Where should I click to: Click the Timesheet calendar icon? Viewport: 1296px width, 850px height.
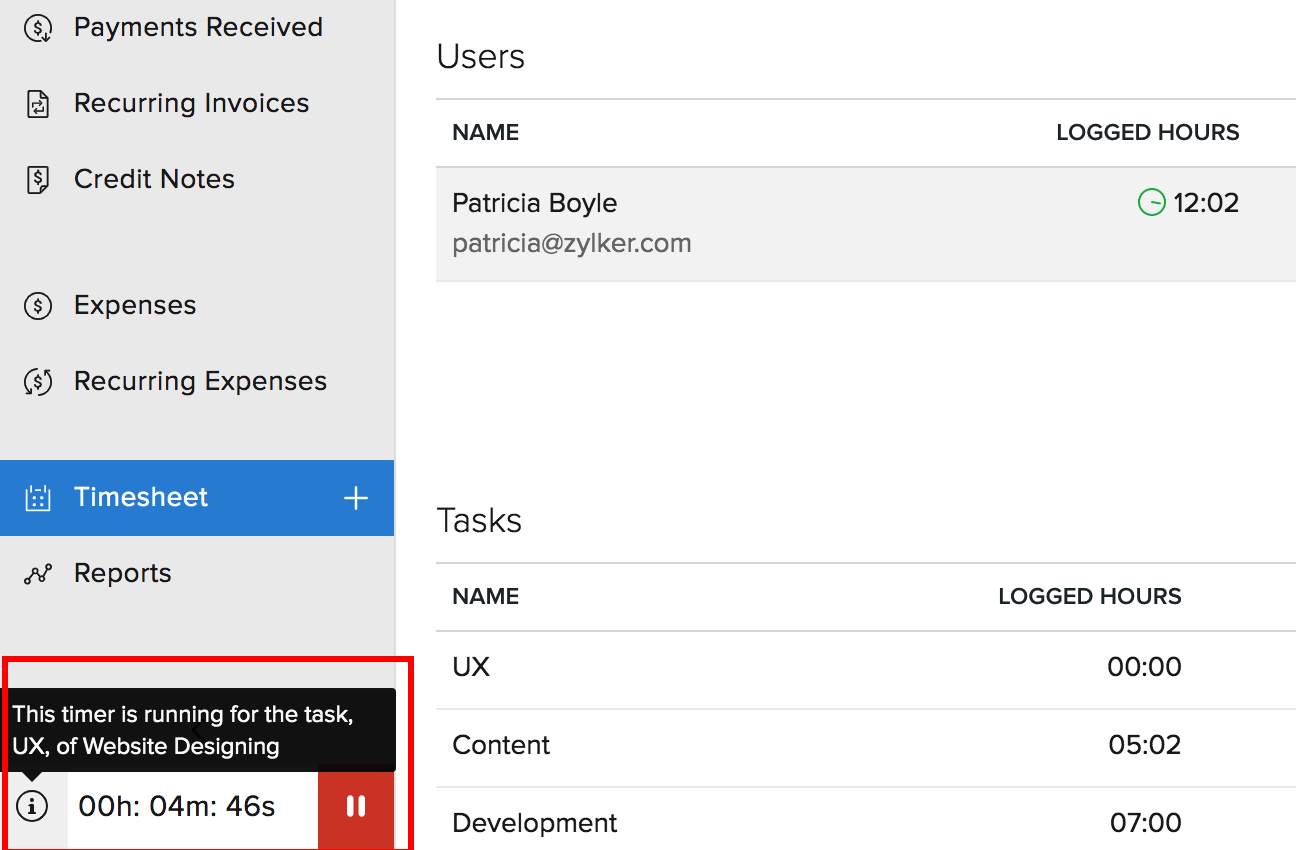(38, 497)
